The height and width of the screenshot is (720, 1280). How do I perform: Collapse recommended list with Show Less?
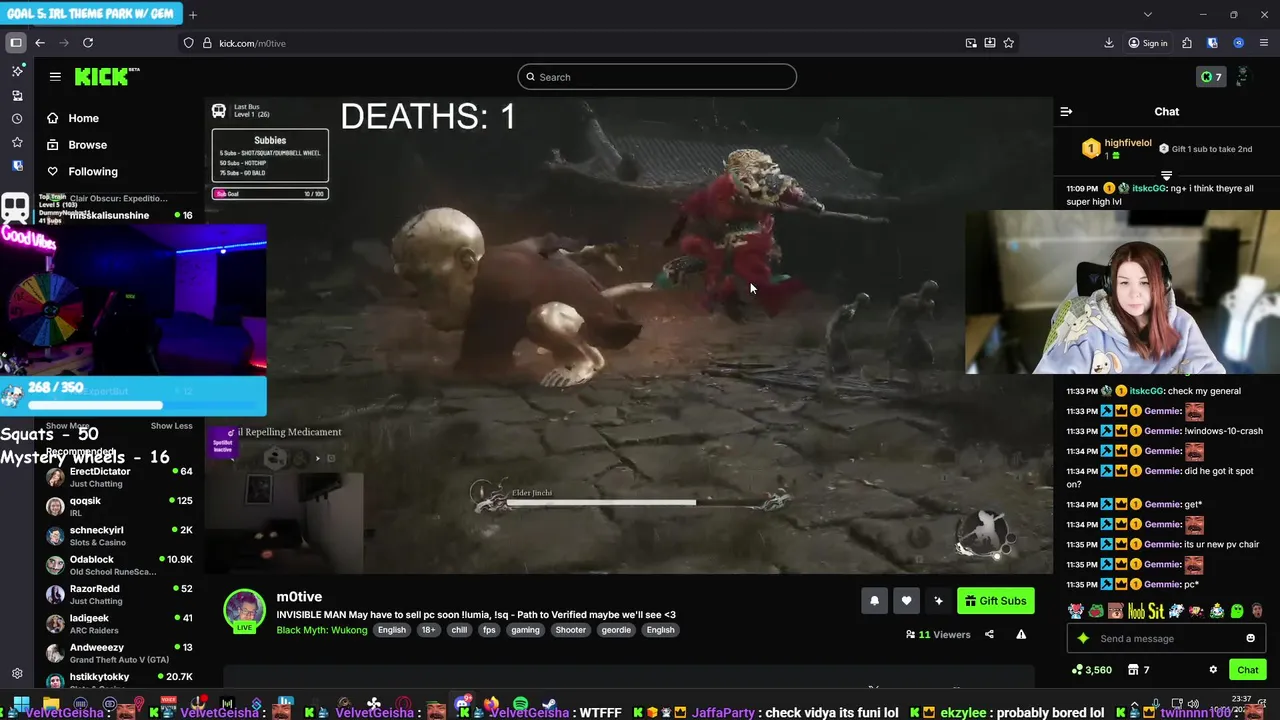[x=171, y=426]
